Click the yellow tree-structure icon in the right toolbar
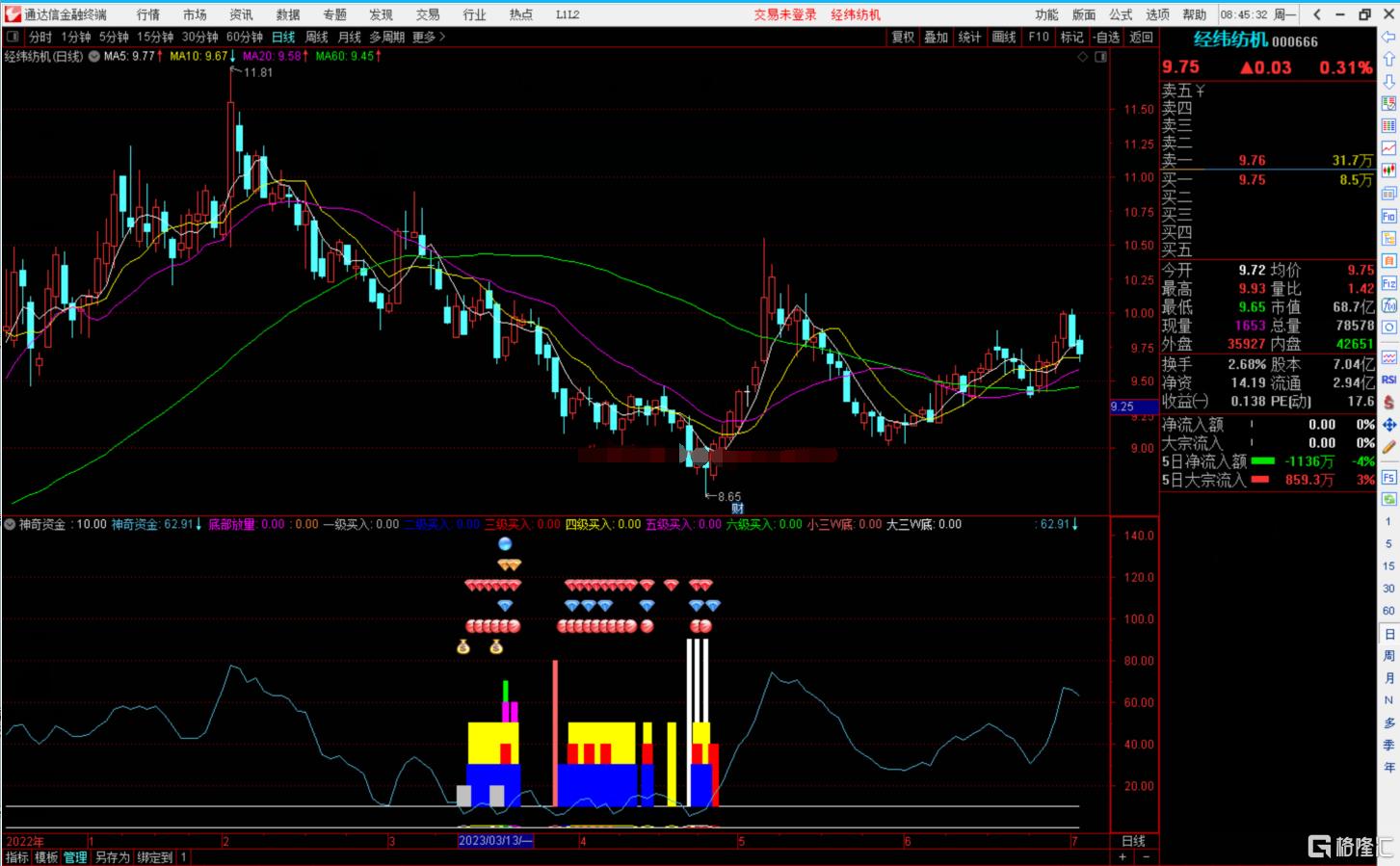The width and height of the screenshot is (1400, 866). pyautogui.click(x=1388, y=239)
